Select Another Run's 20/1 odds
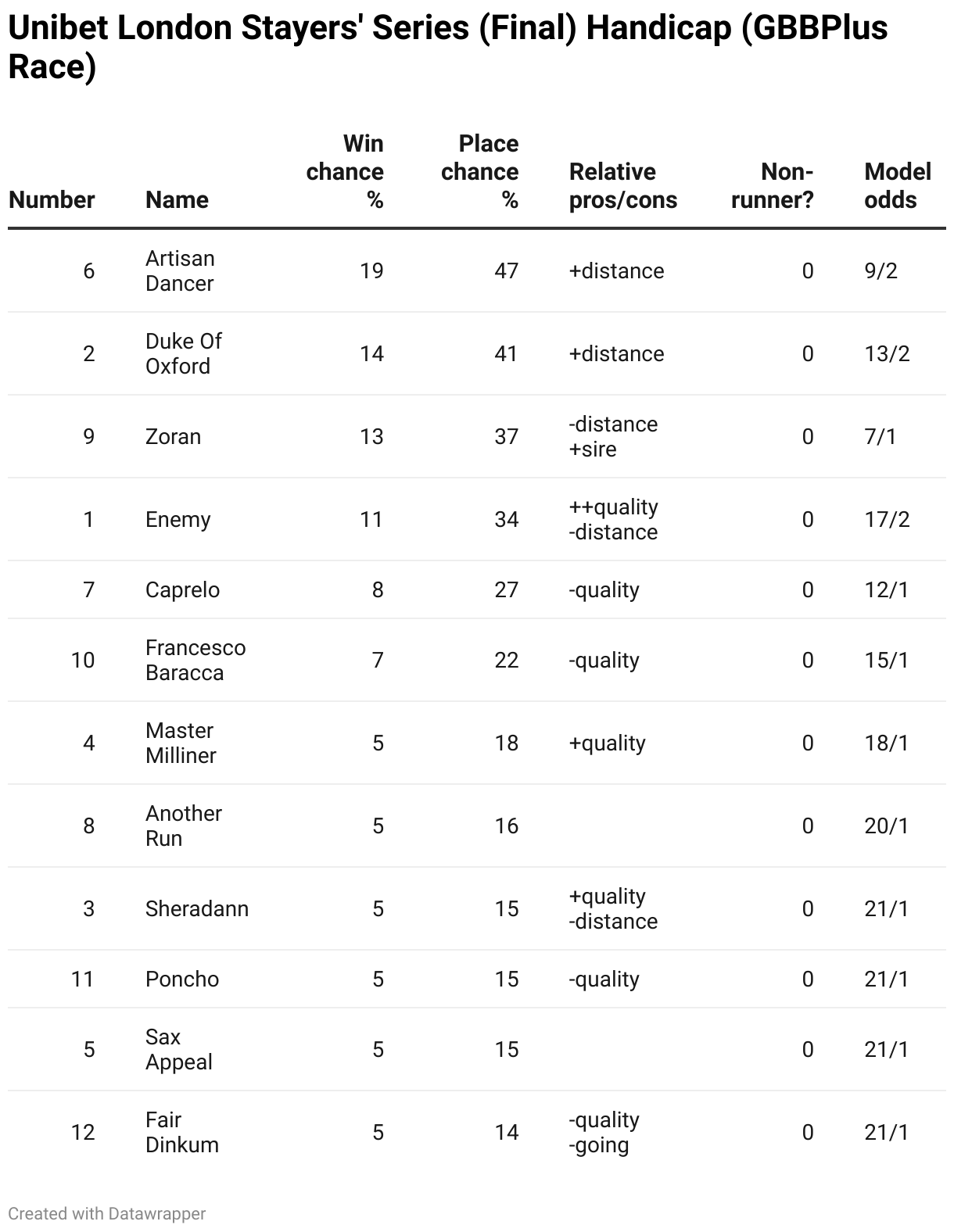The image size is (954, 1232). pos(887,826)
